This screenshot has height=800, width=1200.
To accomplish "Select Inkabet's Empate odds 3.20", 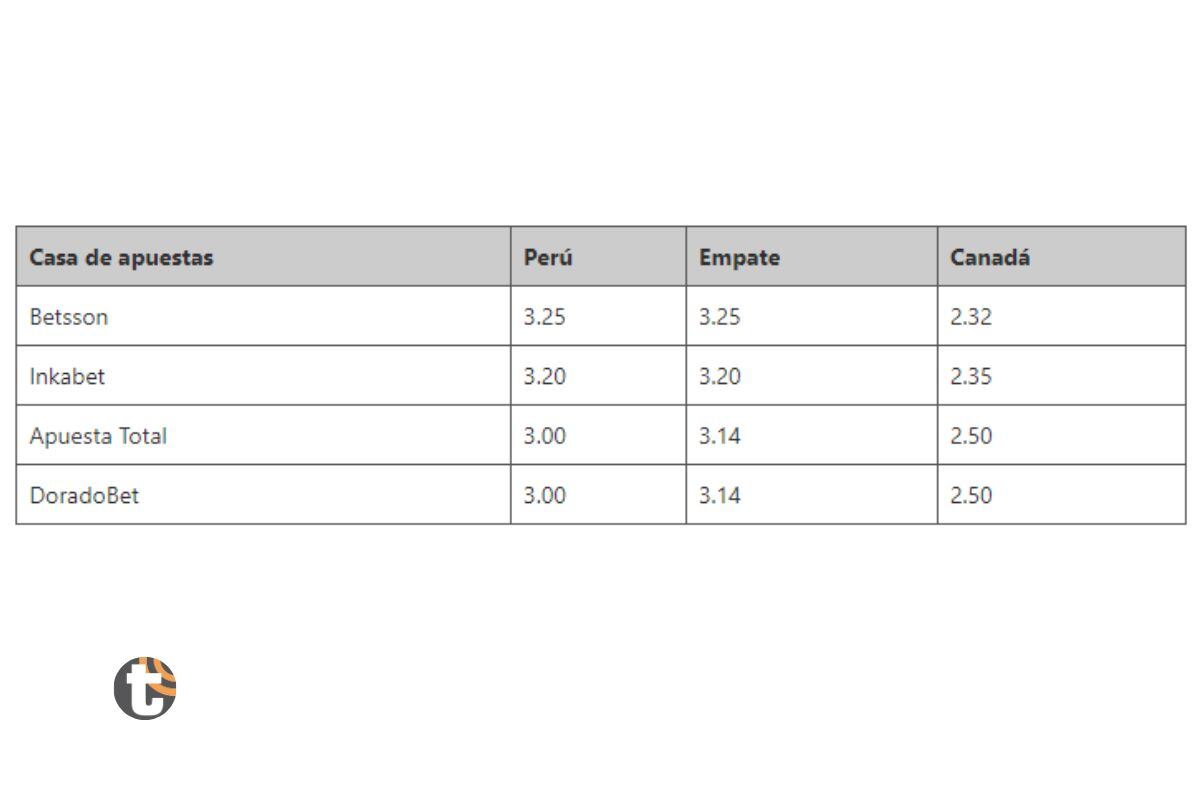I will point(720,377).
